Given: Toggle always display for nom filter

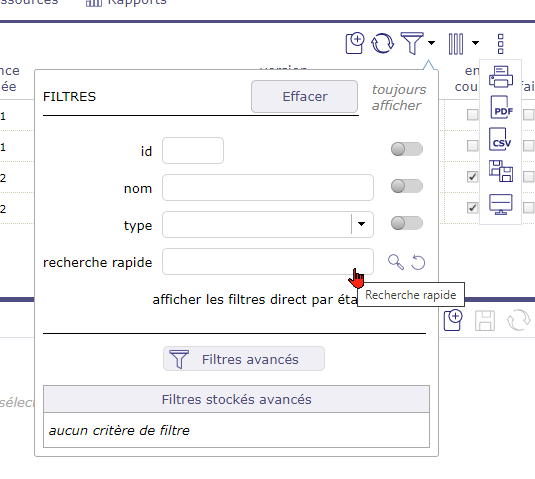Looking at the screenshot, I should tap(407, 186).
